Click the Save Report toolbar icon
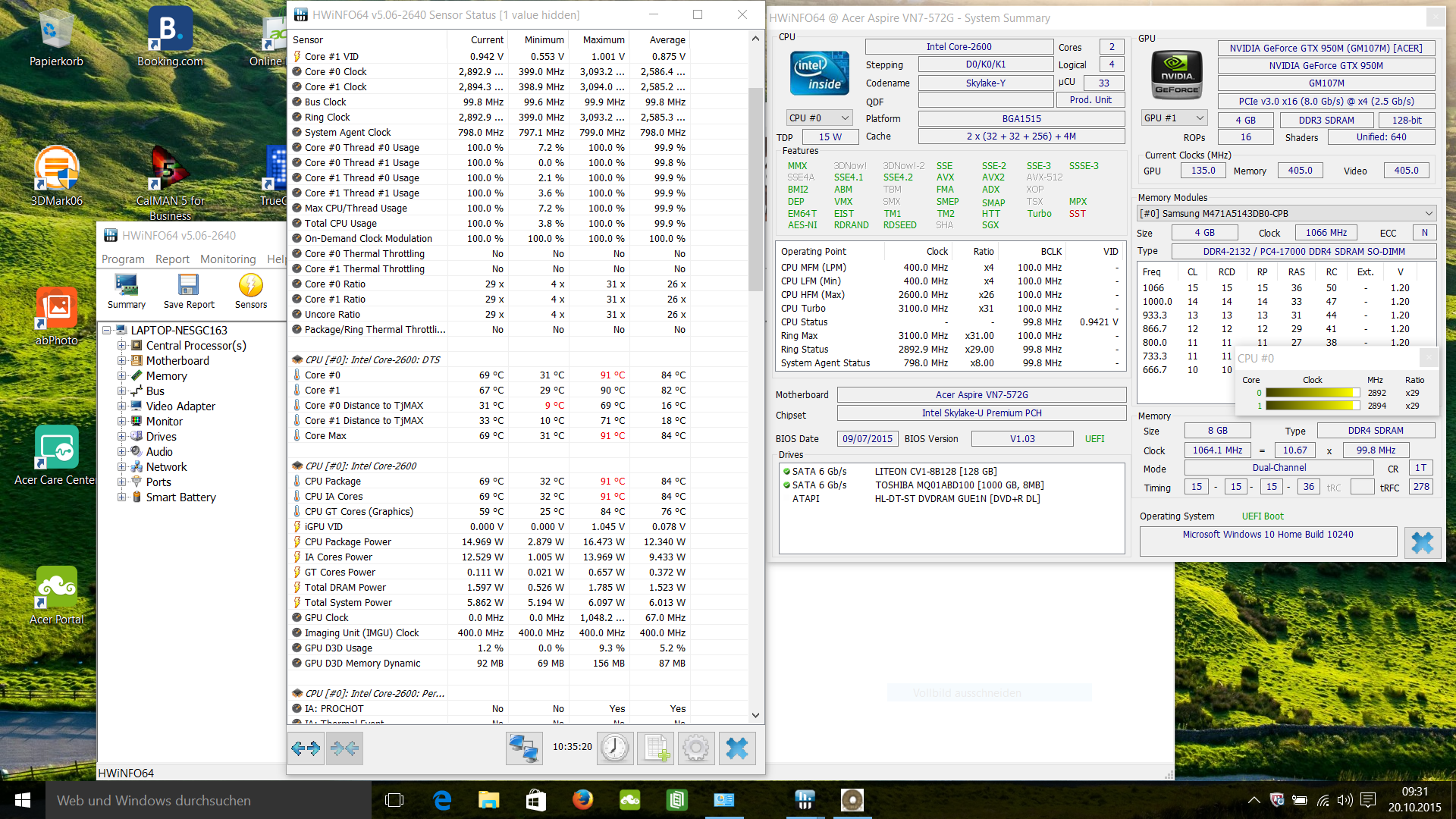This screenshot has height=819, width=1456. pos(189,291)
